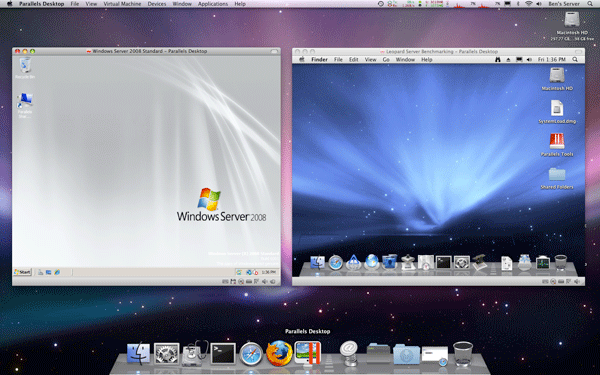Launch Firefox from the host Dock
This screenshot has height=375, width=600.
(x=279, y=354)
